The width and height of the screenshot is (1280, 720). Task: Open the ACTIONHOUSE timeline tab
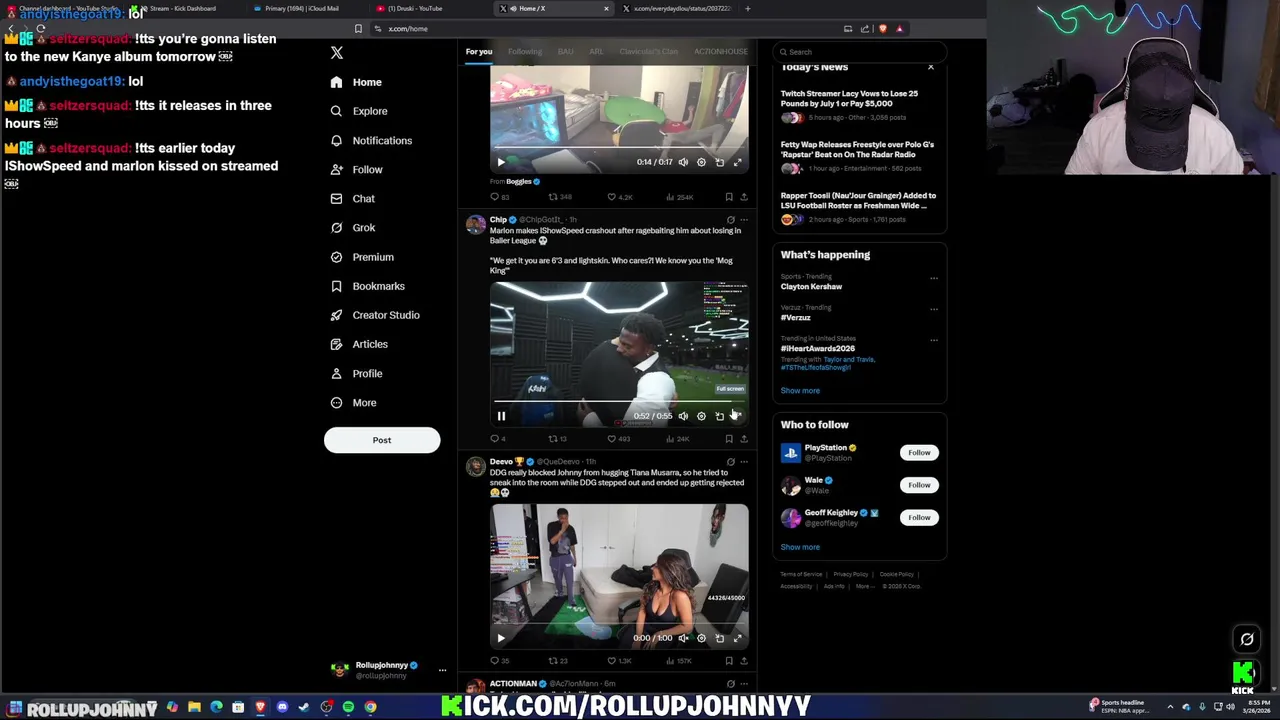(721, 52)
